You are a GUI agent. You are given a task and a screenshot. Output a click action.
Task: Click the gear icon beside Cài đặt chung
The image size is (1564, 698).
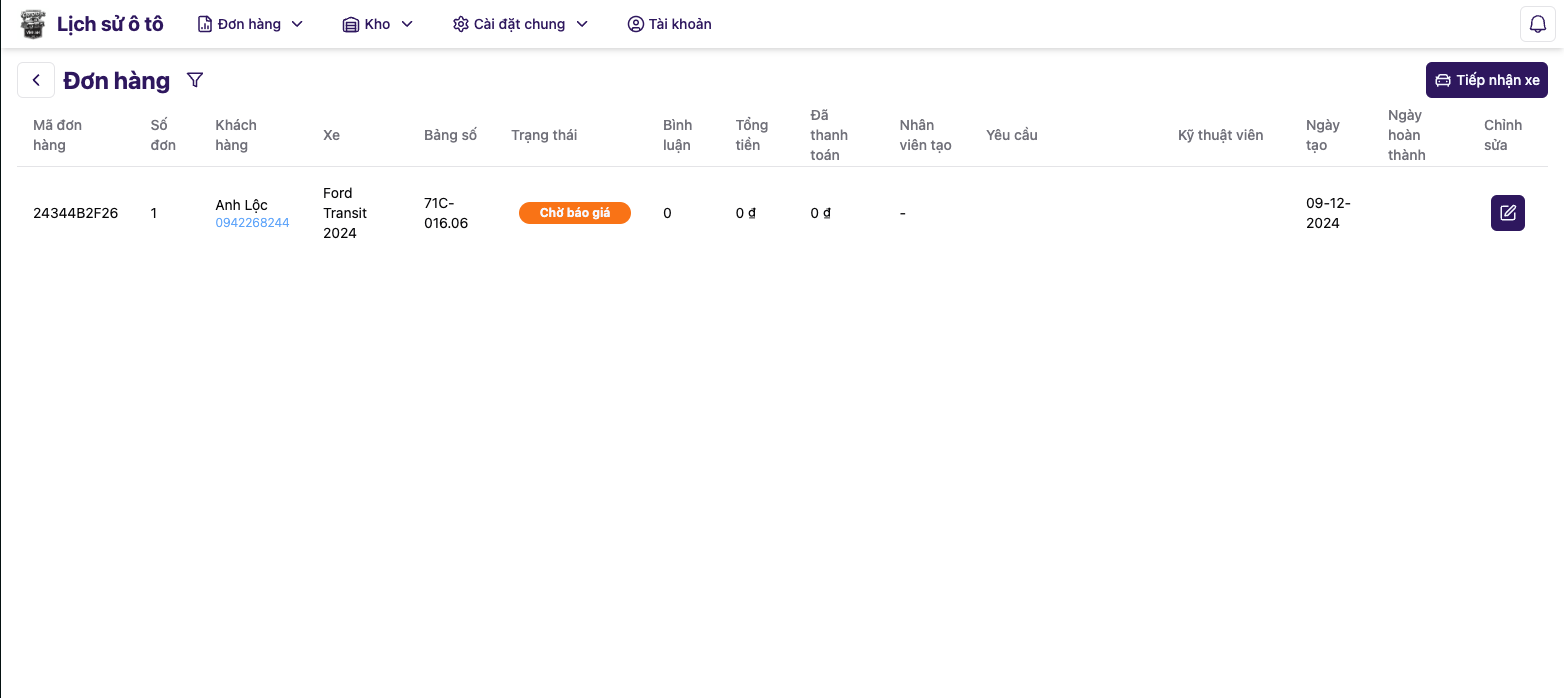tap(460, 24)
